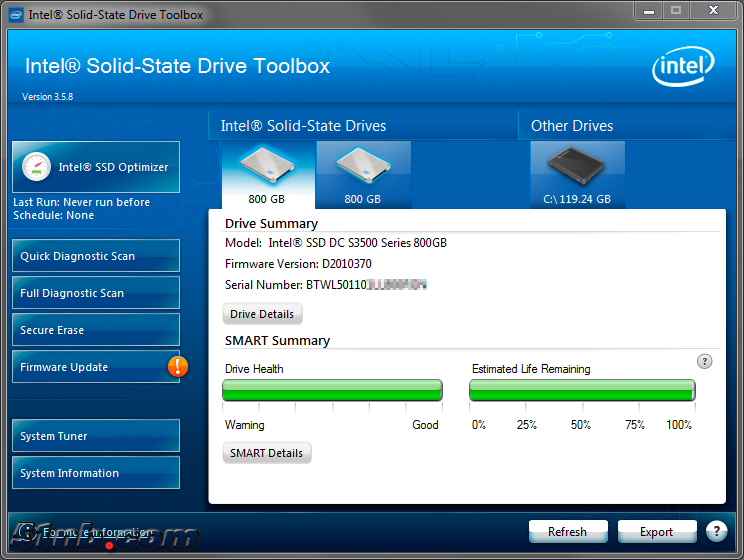This screenshot has height=560, width=744.
Task: Click the Export button
Action: point(656,532)
